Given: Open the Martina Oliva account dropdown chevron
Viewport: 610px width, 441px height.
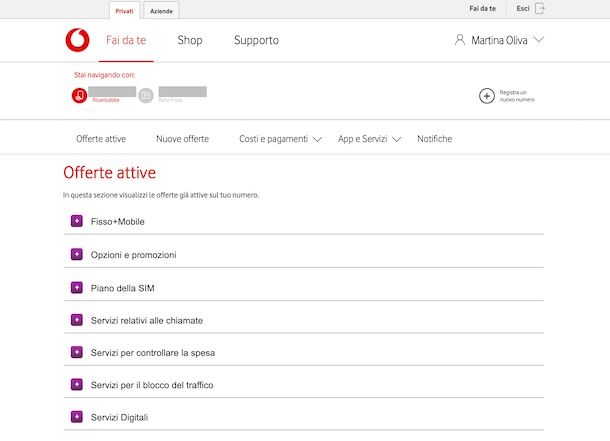Looking at the screenshot, I should [539, 40].
